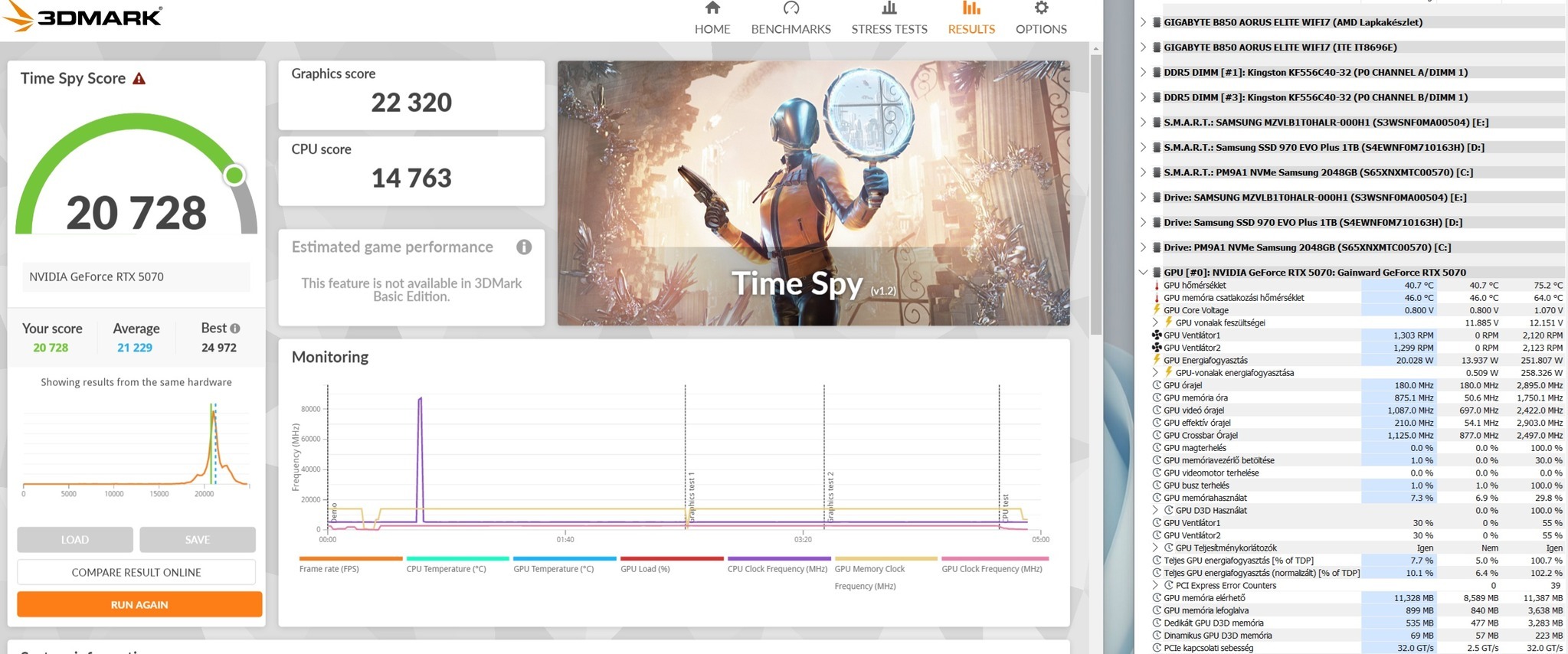
Task: Click the SAVE button
Action: (x=198, y=539)
